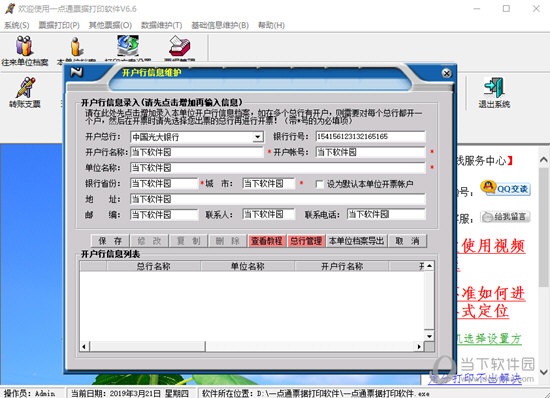Click the 总行名称 column header
550x398 pixels.
click(154, 267)
